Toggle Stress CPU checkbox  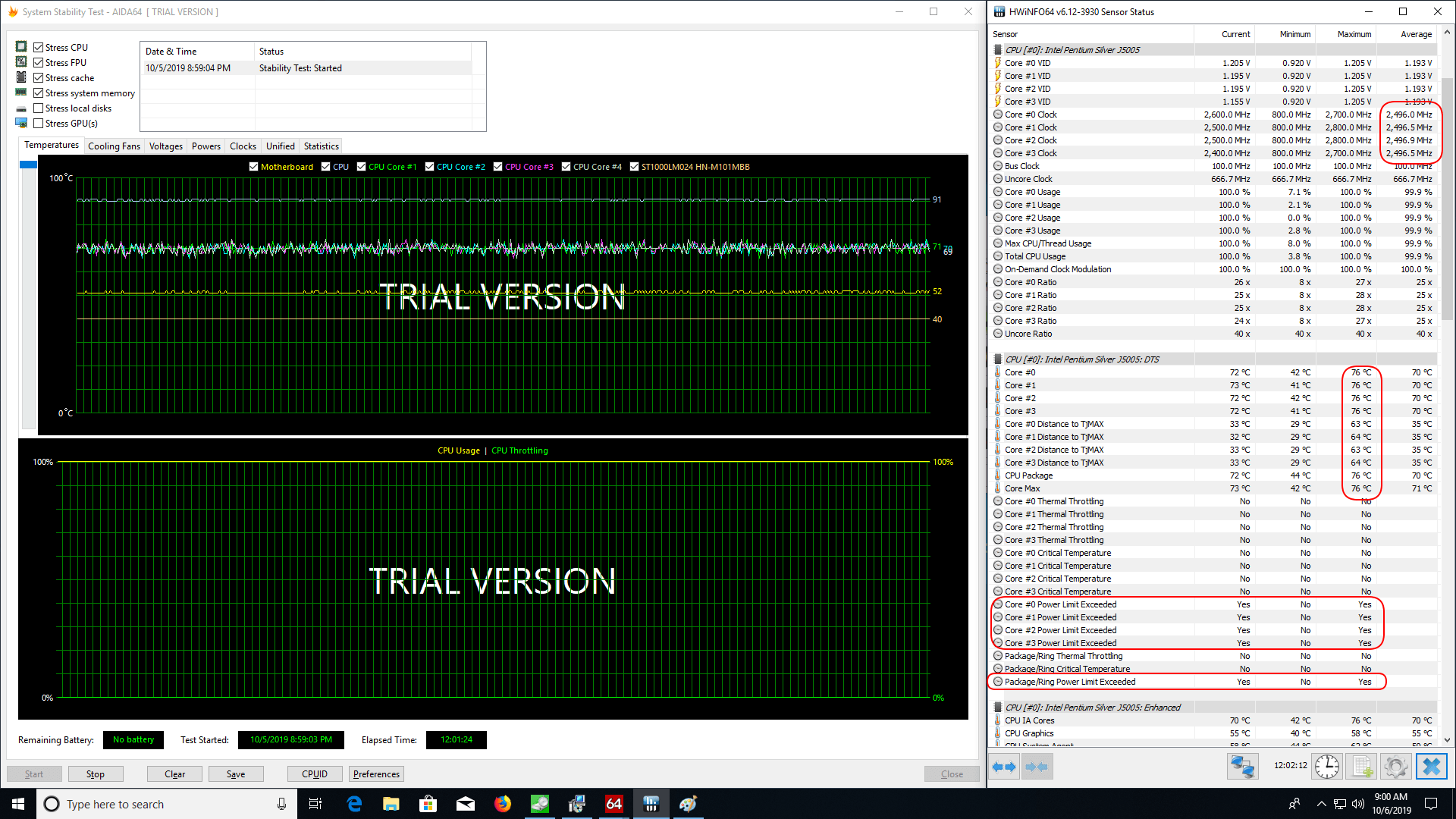tap(39, 47)
